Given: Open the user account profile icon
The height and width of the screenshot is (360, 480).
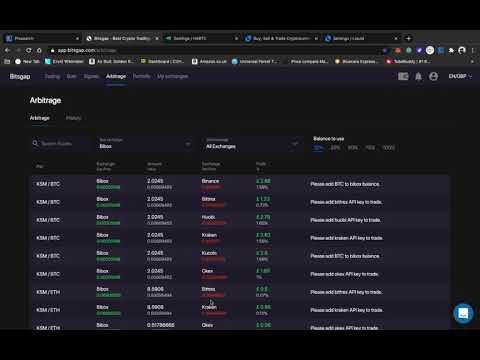Looking at the screenshot, I should (433, 77).
